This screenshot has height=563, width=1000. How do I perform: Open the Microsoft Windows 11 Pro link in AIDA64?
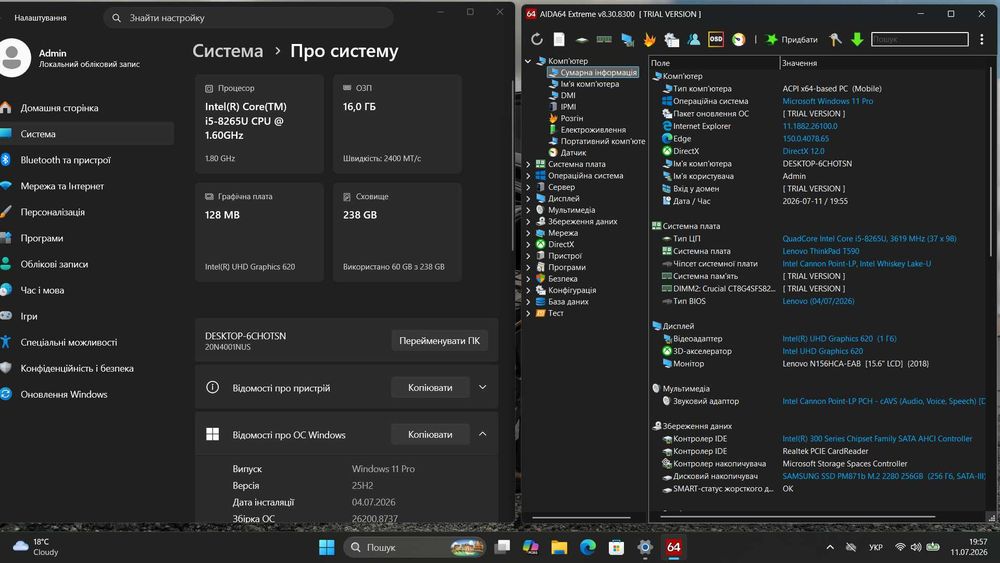(828, 101)
